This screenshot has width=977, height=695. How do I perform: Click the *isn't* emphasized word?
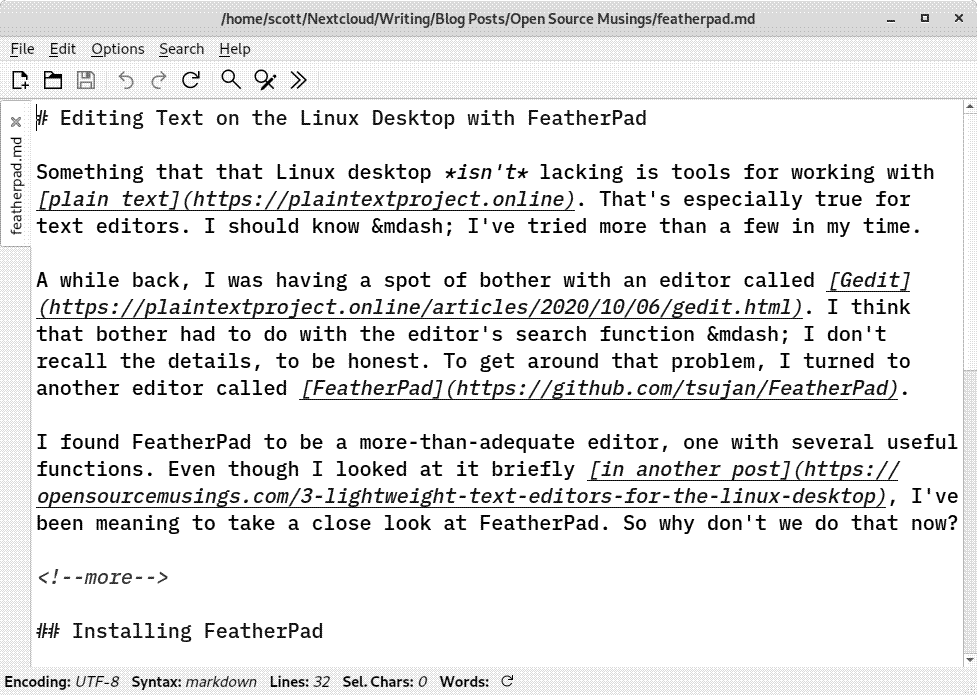coord(486,172)
